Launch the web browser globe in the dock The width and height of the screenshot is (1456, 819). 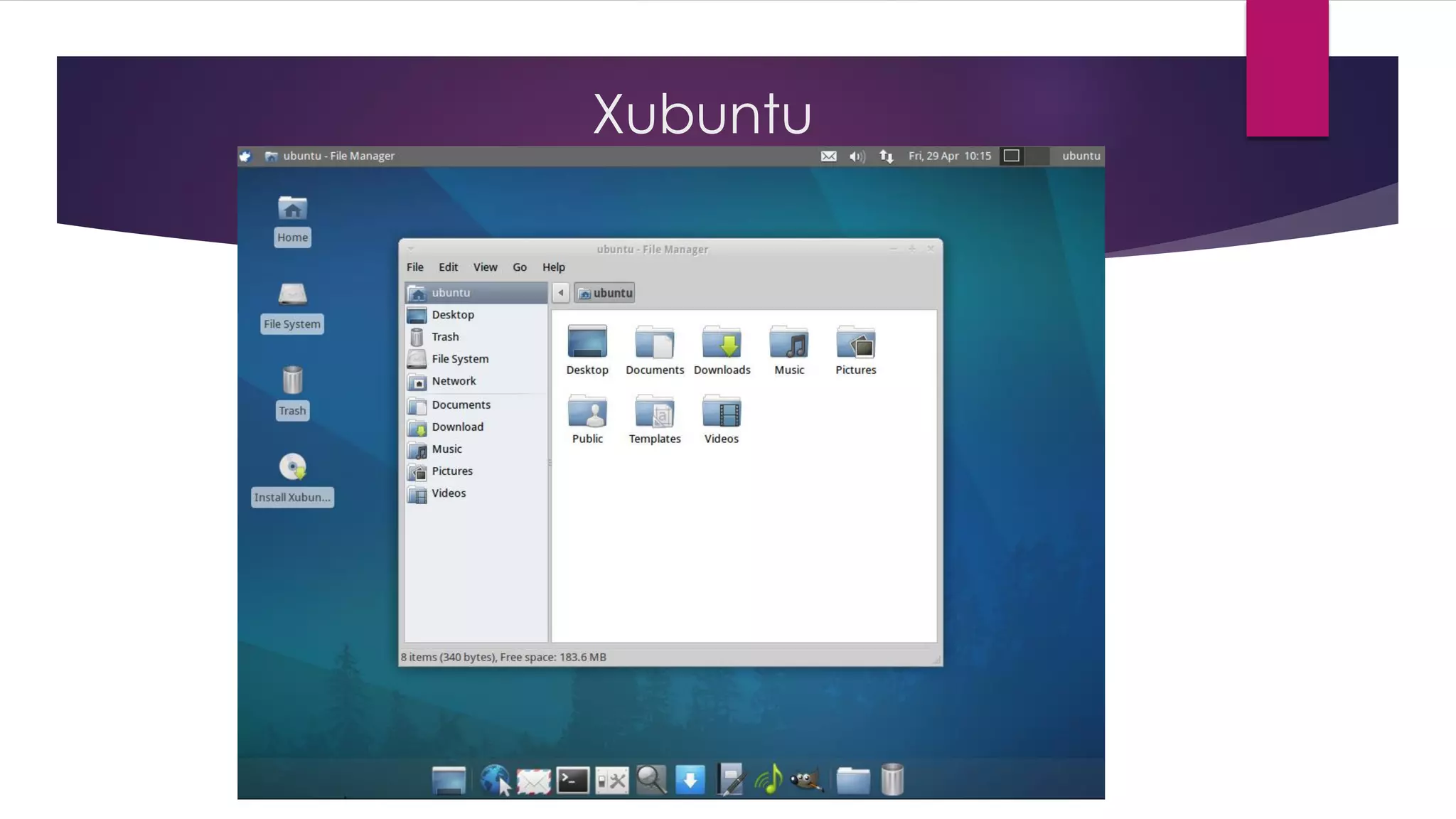point(495,781)
